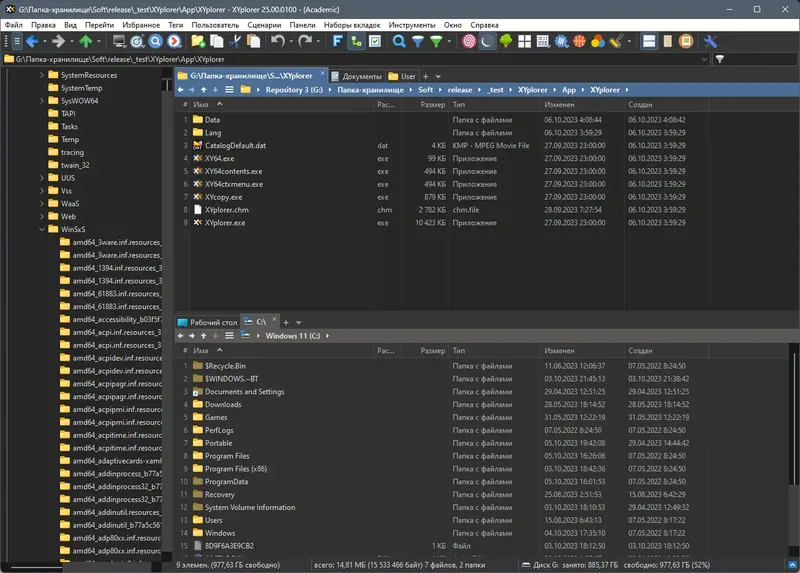Screen dimensions: 800x573
Task: Click the green Up arrow in the toolbar
Action: (x=86, y=42)
